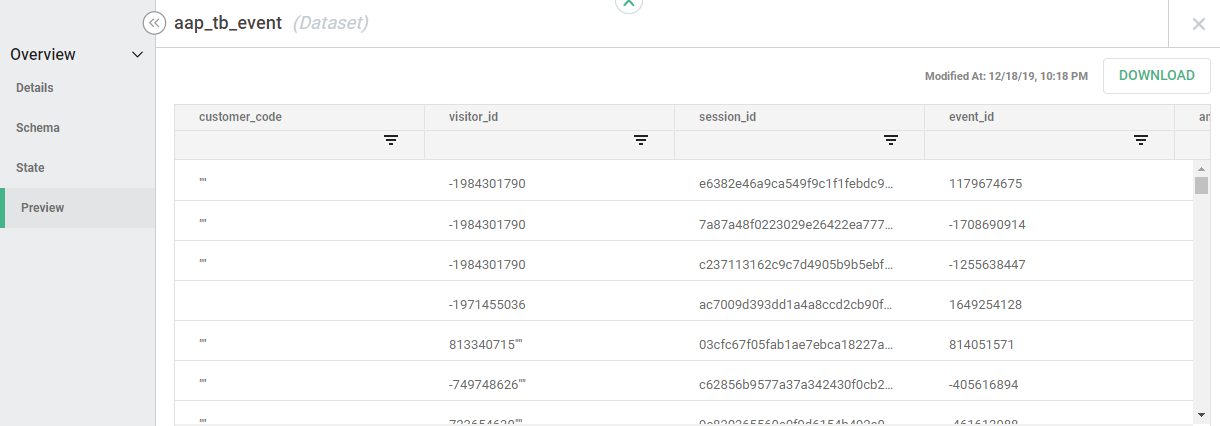1220x426 pixels.
Task: Open filter for event_id column
Action: click(1140, 141)
